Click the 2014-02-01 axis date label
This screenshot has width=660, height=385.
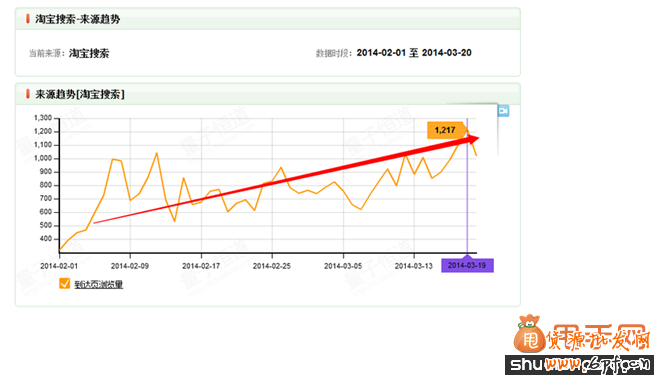coord(59,266)
